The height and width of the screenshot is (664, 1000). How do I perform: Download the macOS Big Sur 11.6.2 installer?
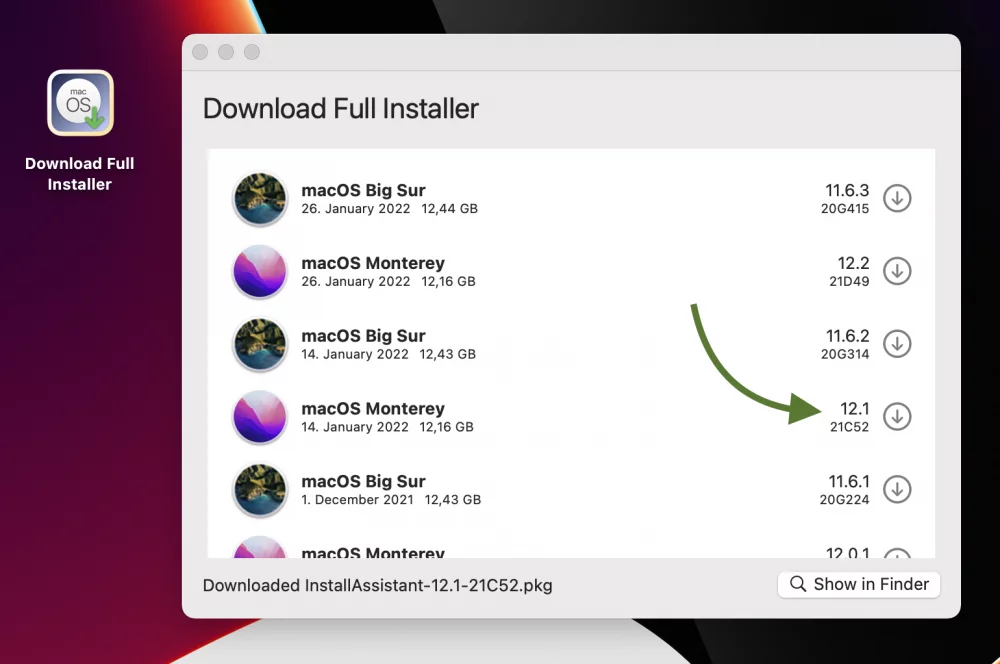[897, 344]
